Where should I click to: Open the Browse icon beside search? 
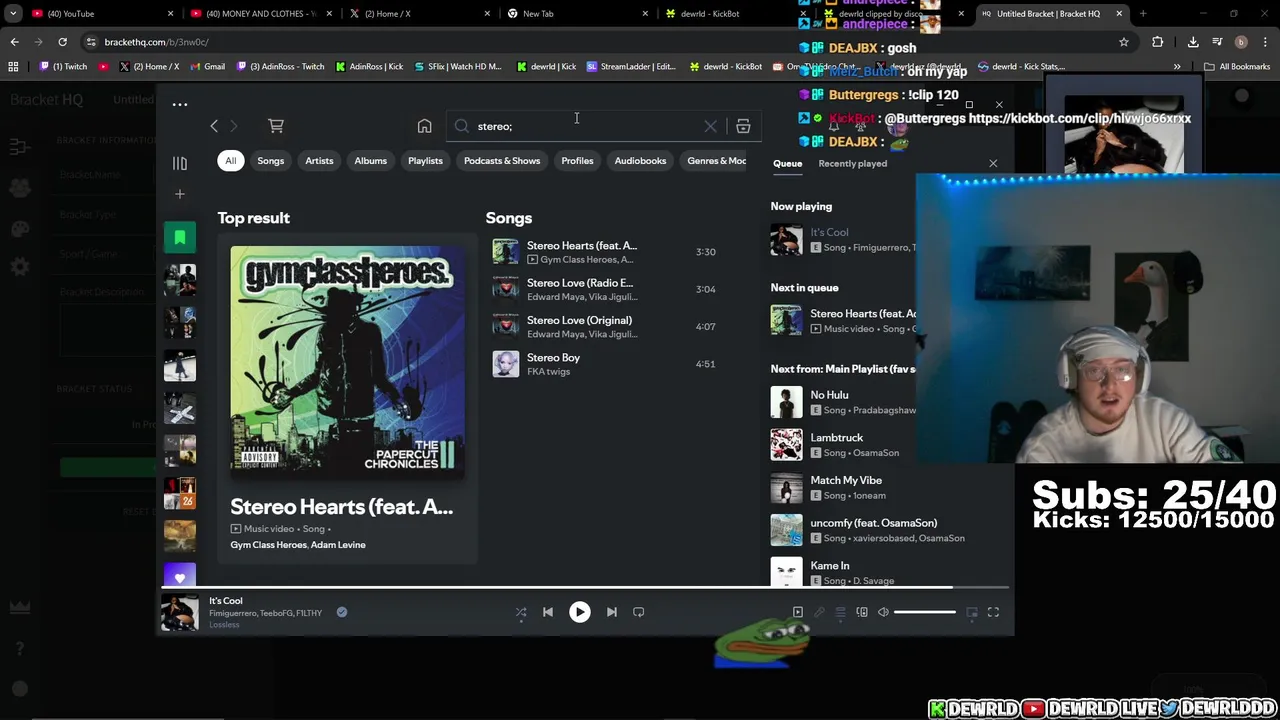(743, 127)
